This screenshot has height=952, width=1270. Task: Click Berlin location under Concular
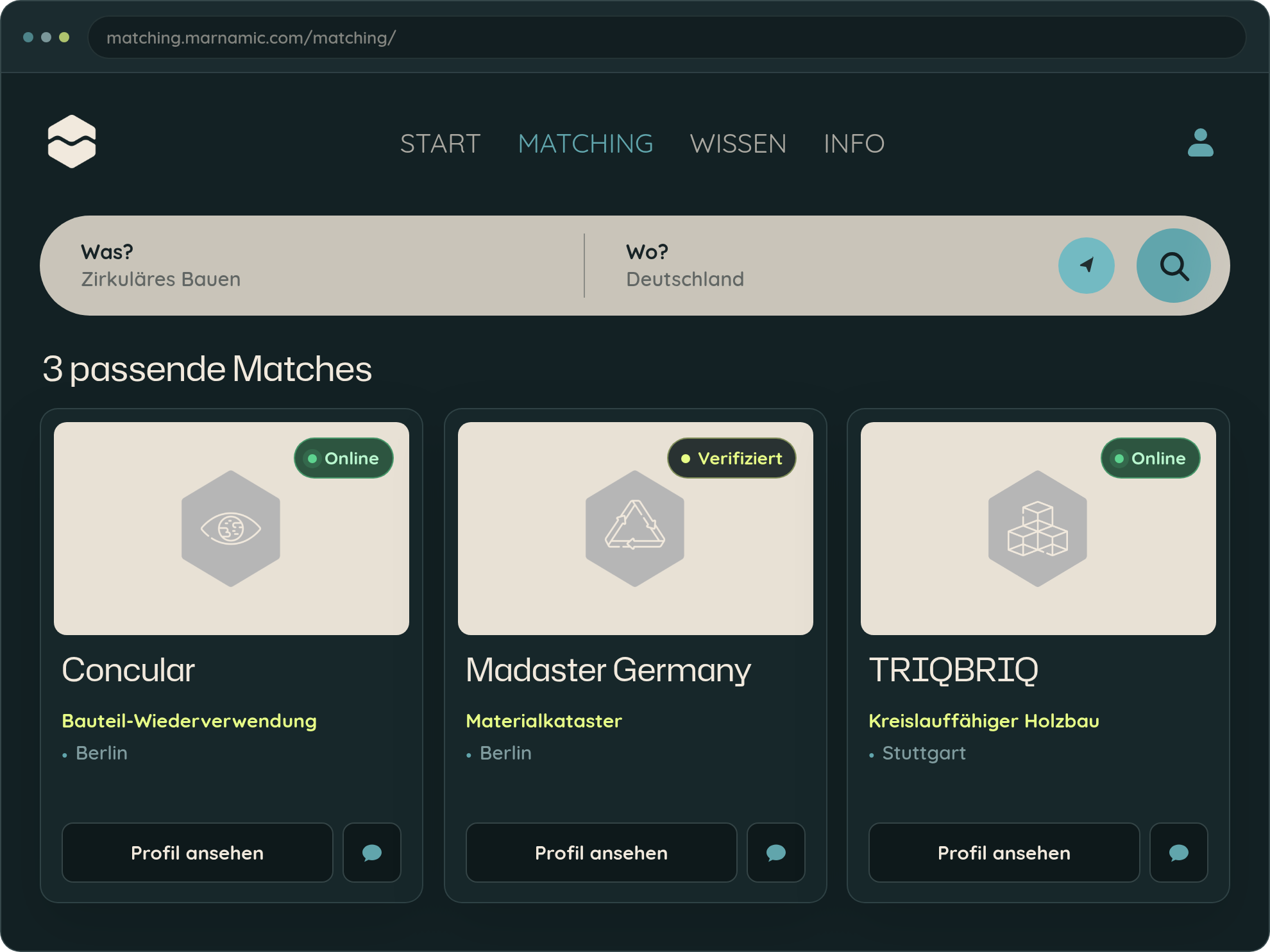pos(101,753)
